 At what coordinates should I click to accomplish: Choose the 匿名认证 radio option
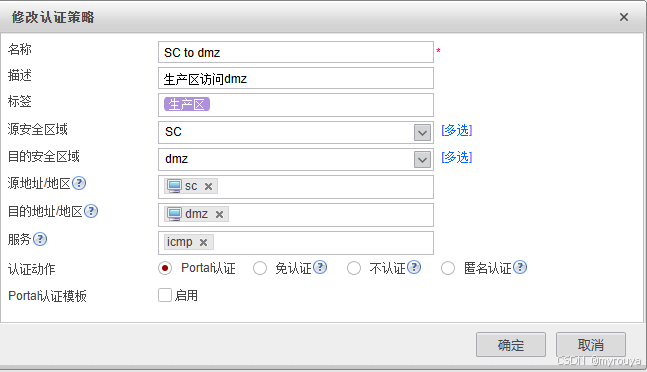pos(448,268)
